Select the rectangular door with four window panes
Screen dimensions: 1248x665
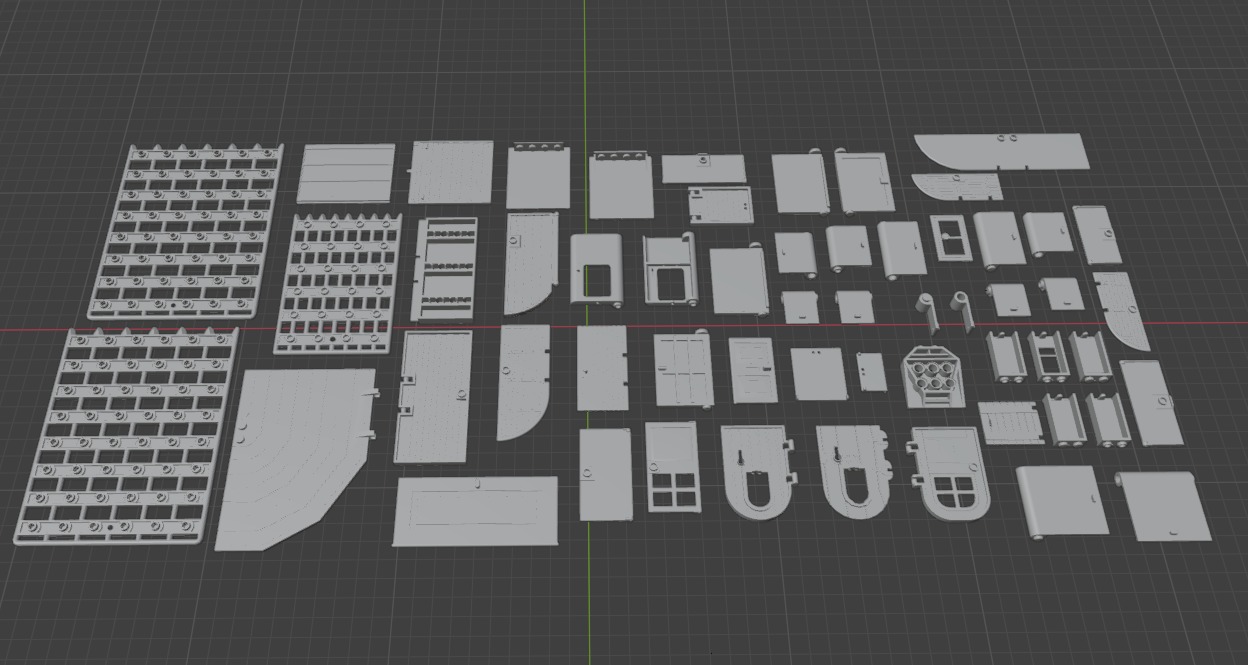coord(671,468)
